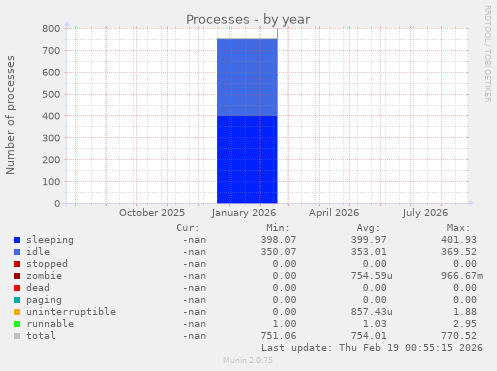This screenshot has height=371, width=497.
Task: Click the sleeping Cur value -nan
Action: point(194,240)
